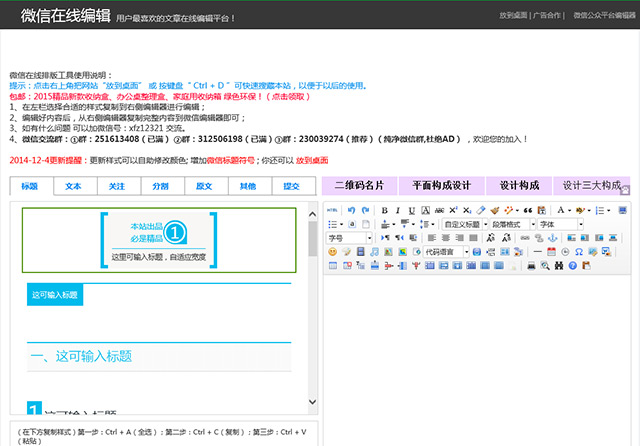Pick text color with the A swatch
This screenshot has height=446, width=640.
tap(560, 210)
